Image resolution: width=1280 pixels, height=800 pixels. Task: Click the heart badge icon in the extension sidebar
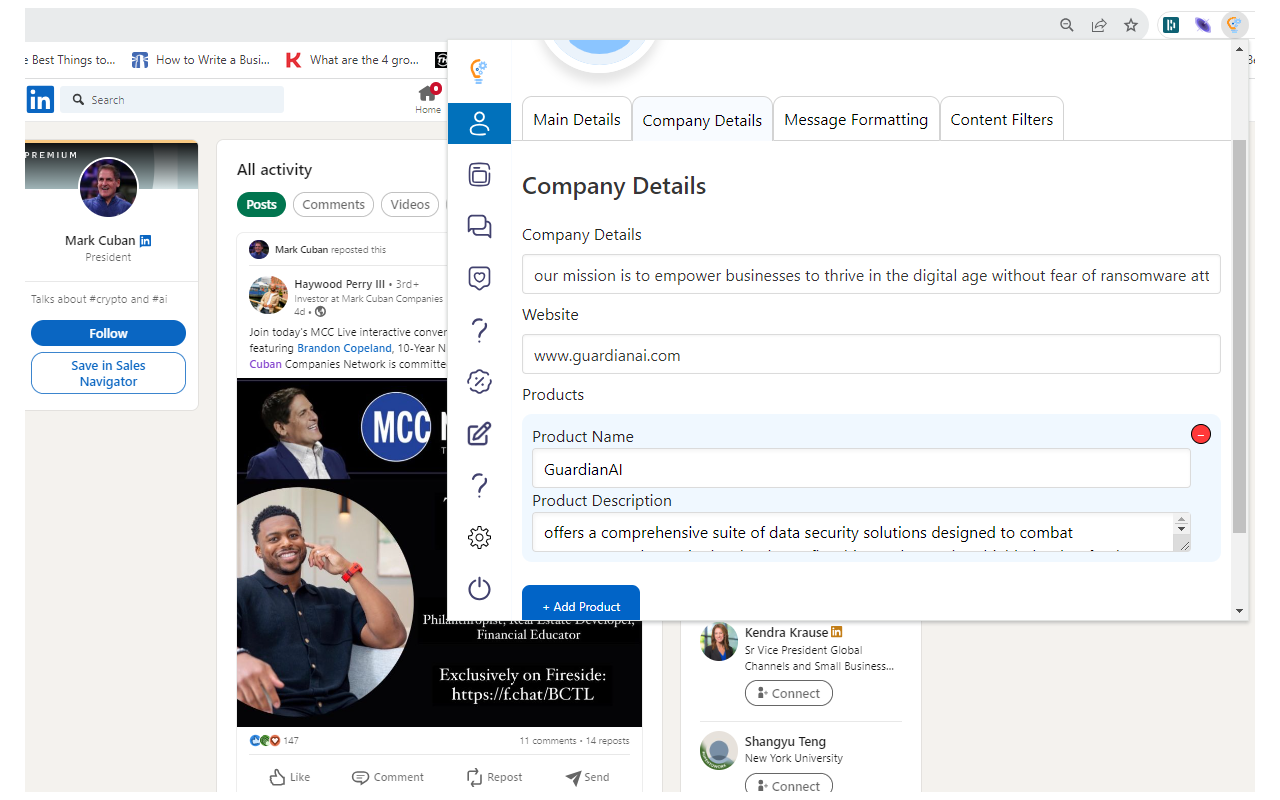click(479, 278)
